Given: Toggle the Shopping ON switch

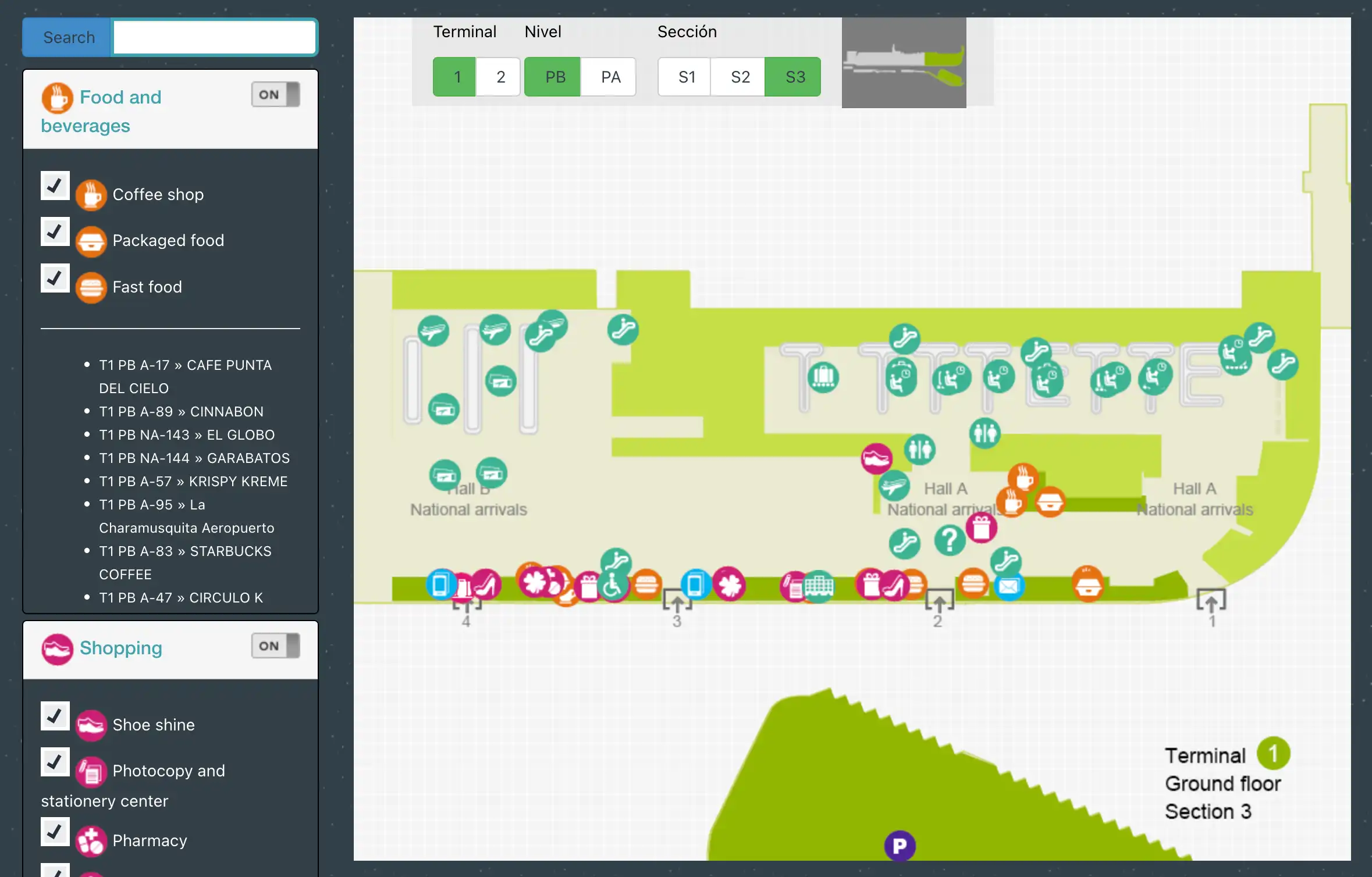Looking at the screenshot, I should point(275,646).
